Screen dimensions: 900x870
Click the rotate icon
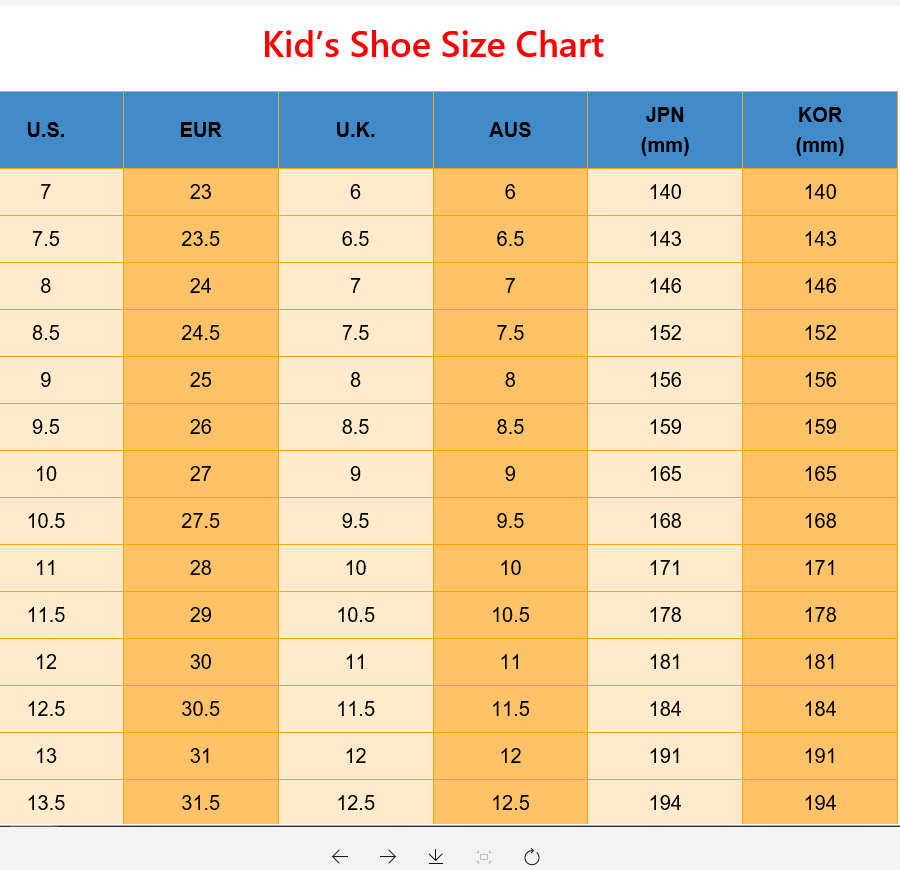pyautogui.click(x=532, y=856)
